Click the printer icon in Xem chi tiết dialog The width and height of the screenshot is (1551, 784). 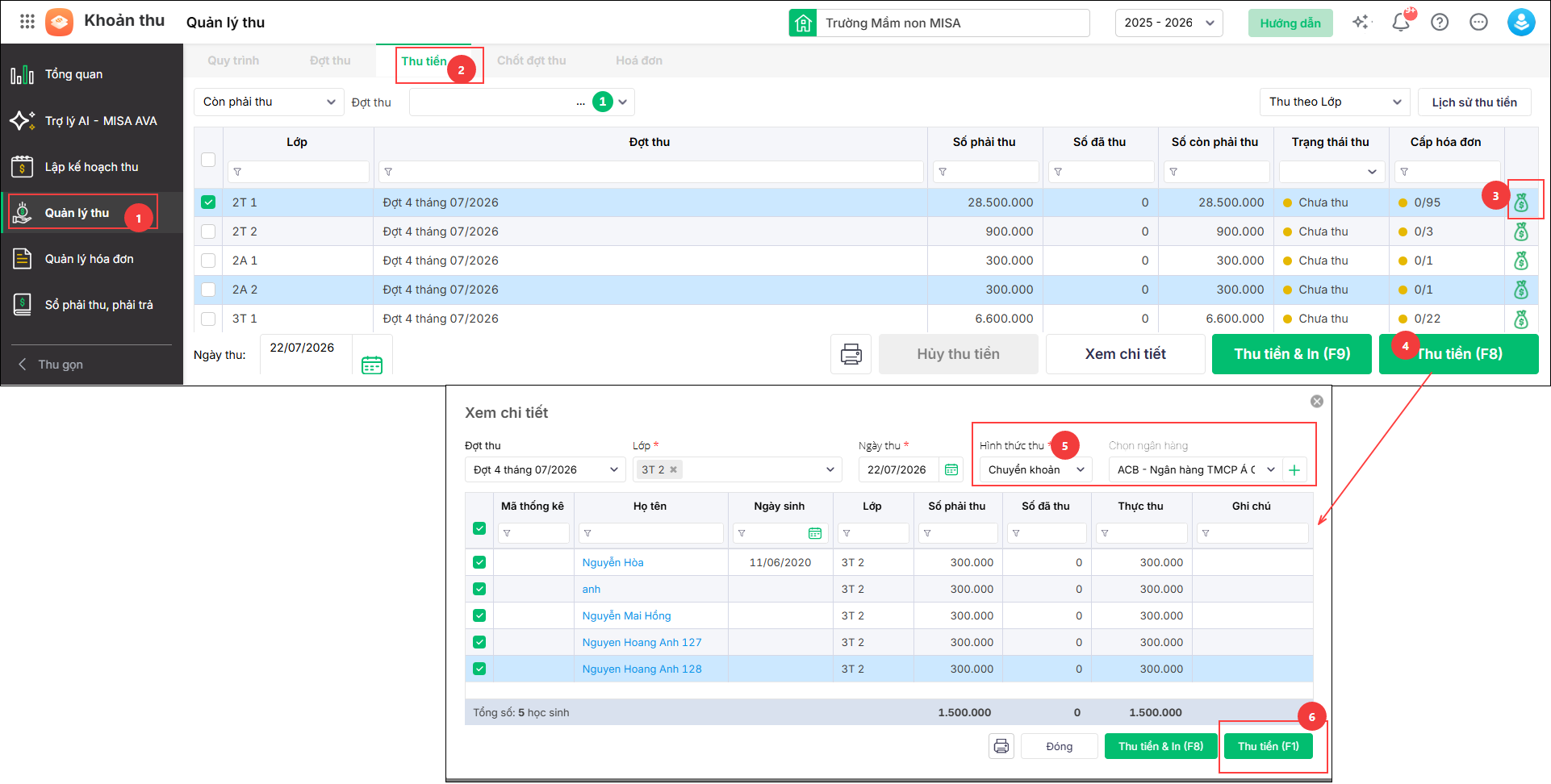(x=1001, y=746)
